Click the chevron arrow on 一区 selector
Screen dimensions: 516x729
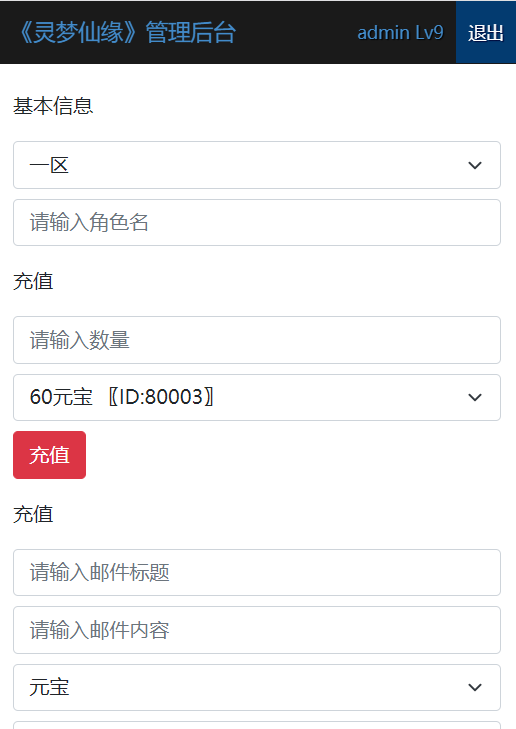tap(475, 165)
